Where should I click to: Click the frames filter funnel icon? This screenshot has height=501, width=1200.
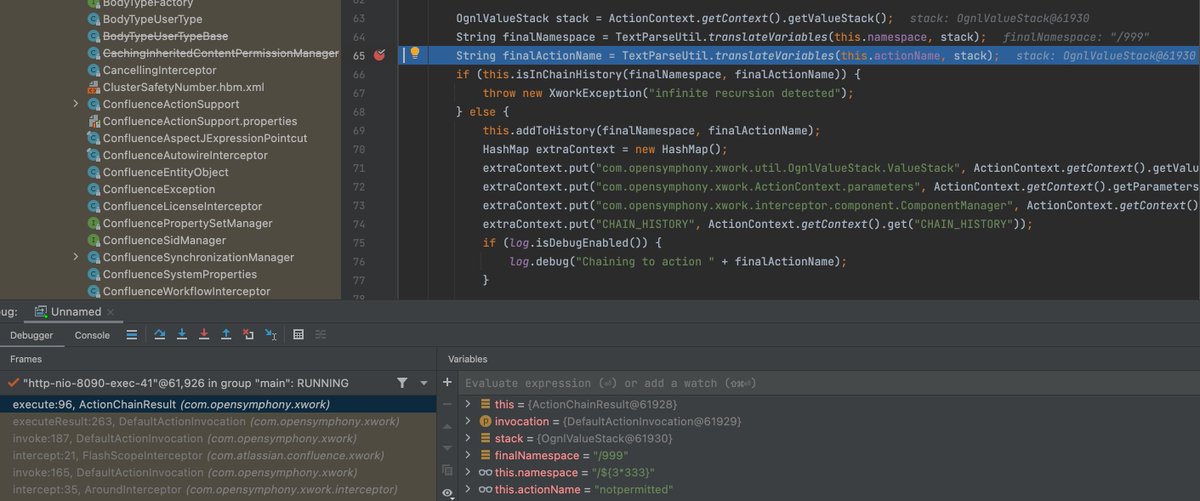click(x=402, y=383)
